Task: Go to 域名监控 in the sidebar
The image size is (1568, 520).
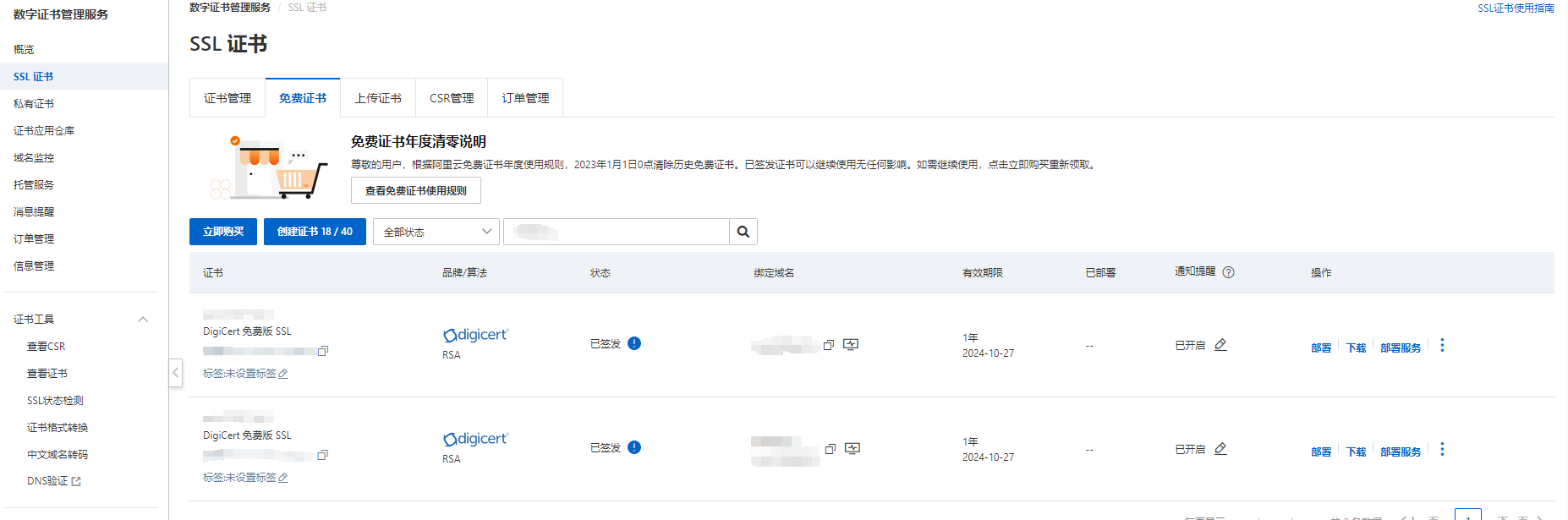Action: tap(34, 157)
